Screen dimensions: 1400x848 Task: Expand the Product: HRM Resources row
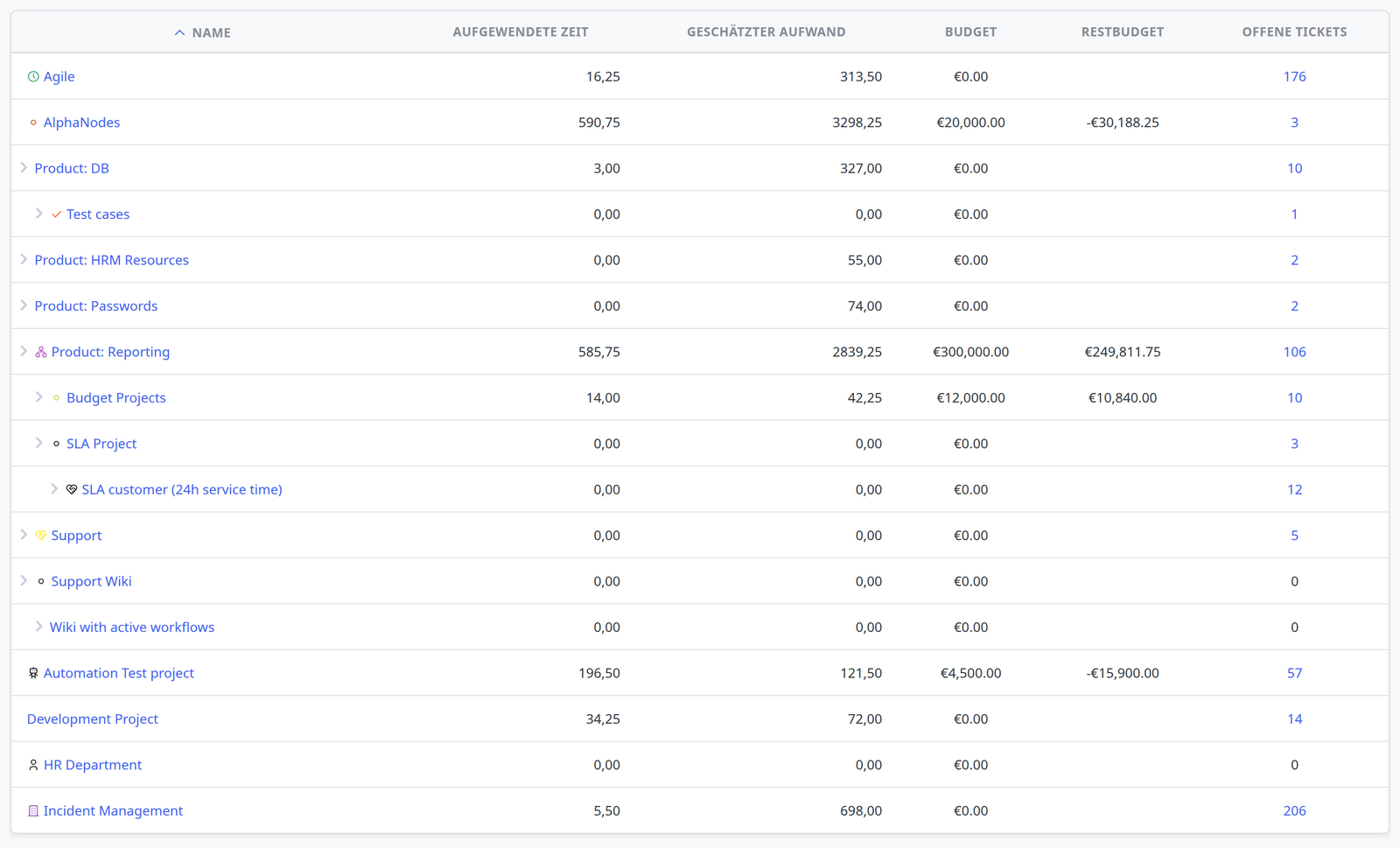pyautogui.click(x=24, y=260)
